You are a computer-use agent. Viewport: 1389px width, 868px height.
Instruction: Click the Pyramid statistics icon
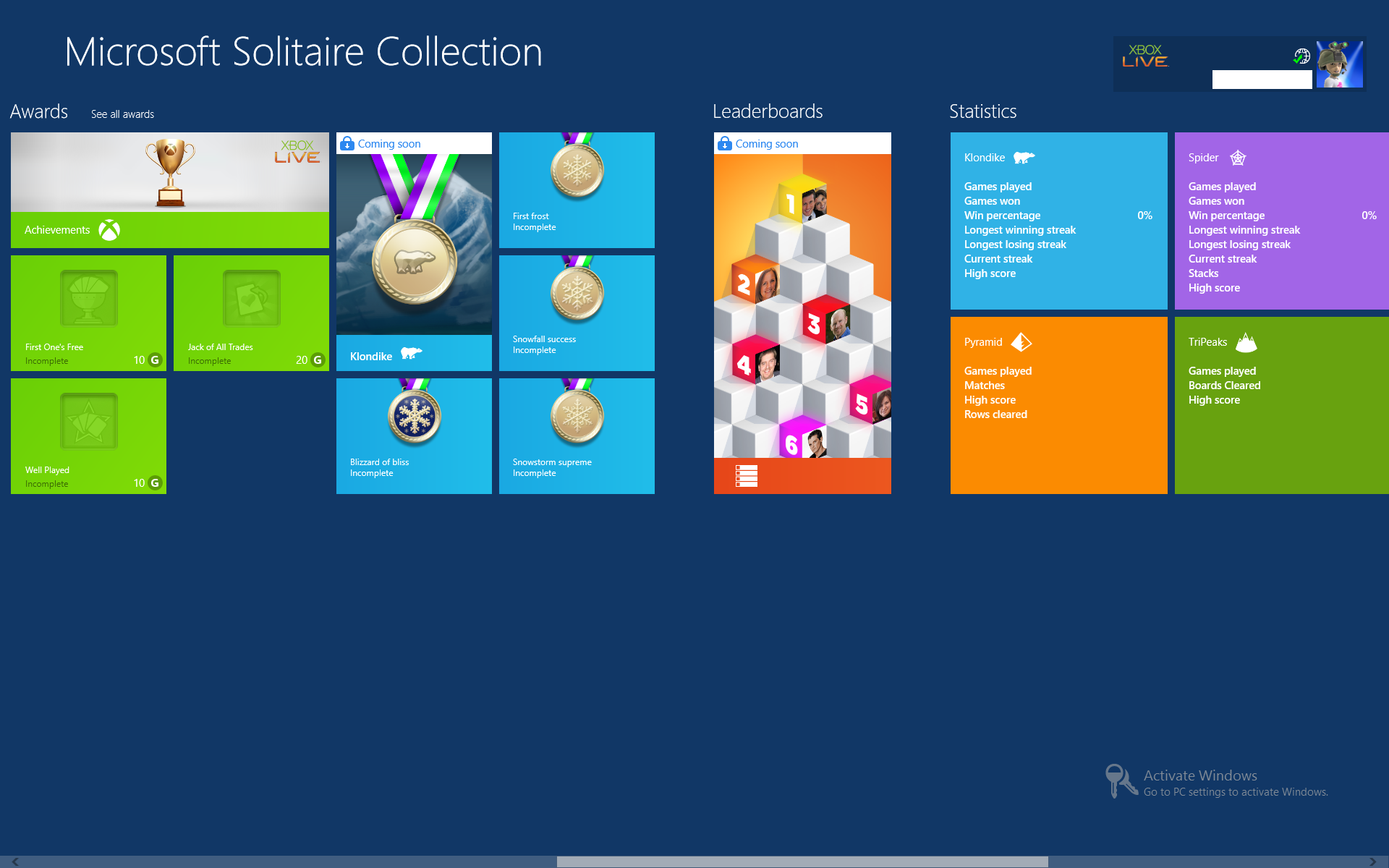pyautogui.click(x=1021, y=342)
